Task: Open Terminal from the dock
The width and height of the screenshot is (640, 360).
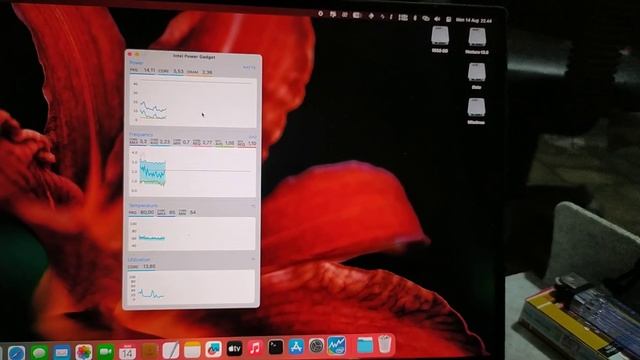Action: point(276,347)
